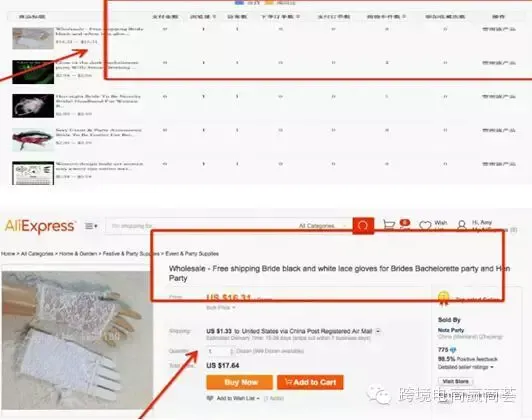Click the Add to Wish List heart icon
Screen dimensions: 532x420
click(210, 398)
